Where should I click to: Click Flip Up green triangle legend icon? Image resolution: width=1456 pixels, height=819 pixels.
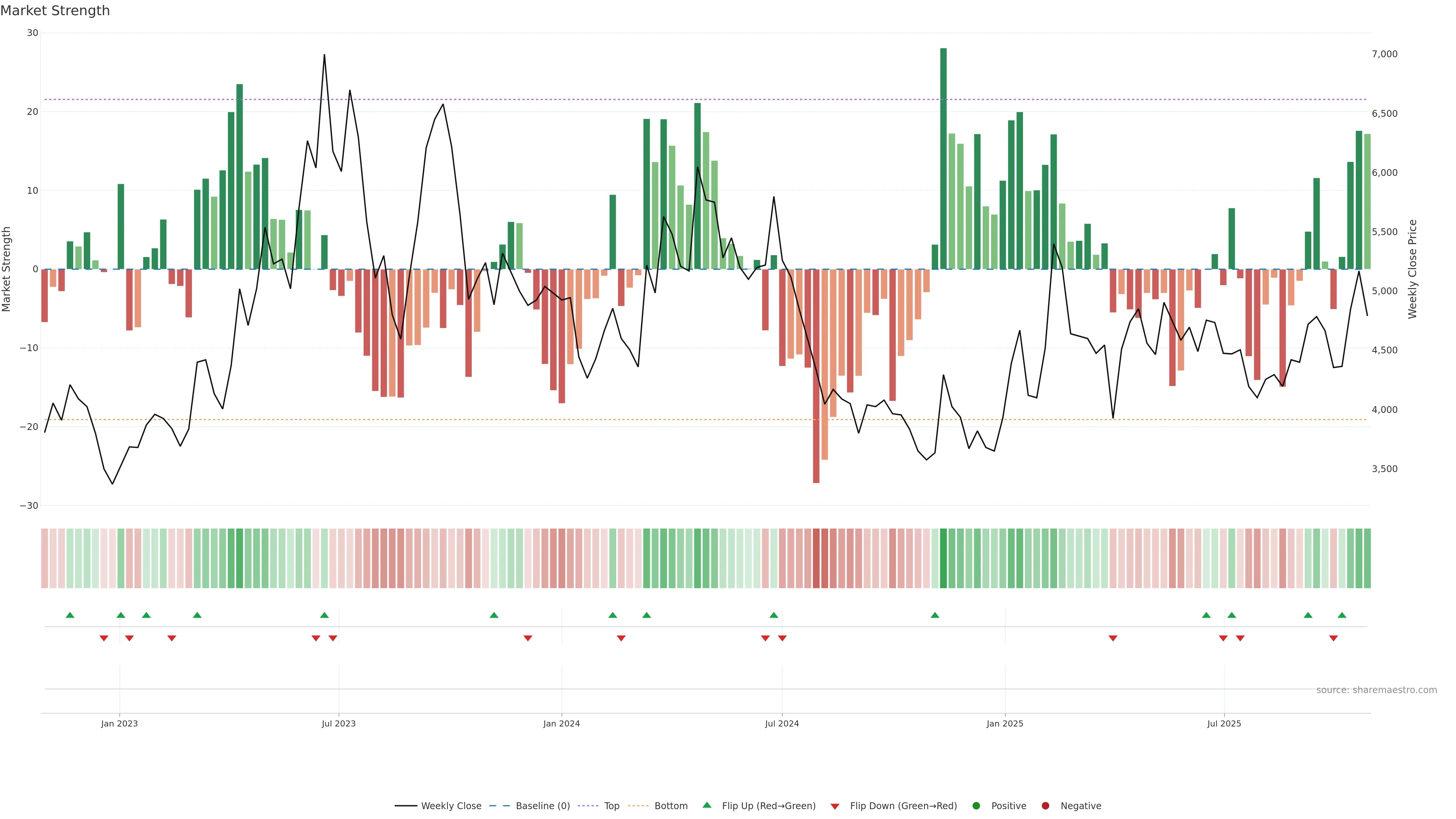click(x=706, y=805)
